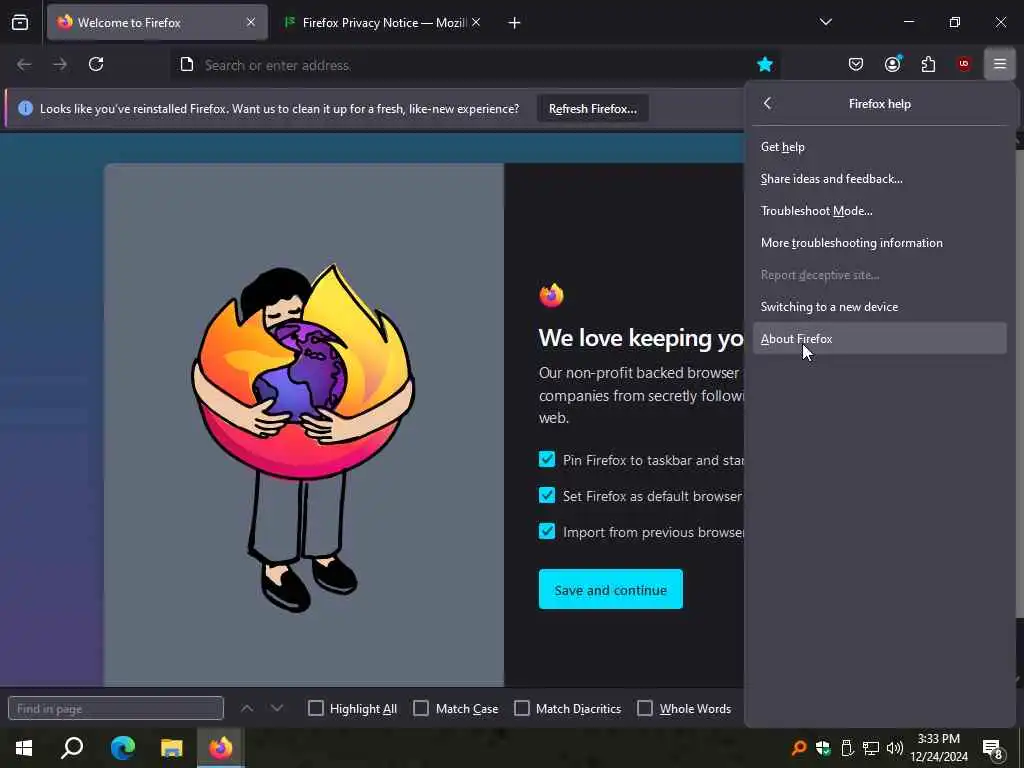Focus the search or address bar

pos(477,65)
